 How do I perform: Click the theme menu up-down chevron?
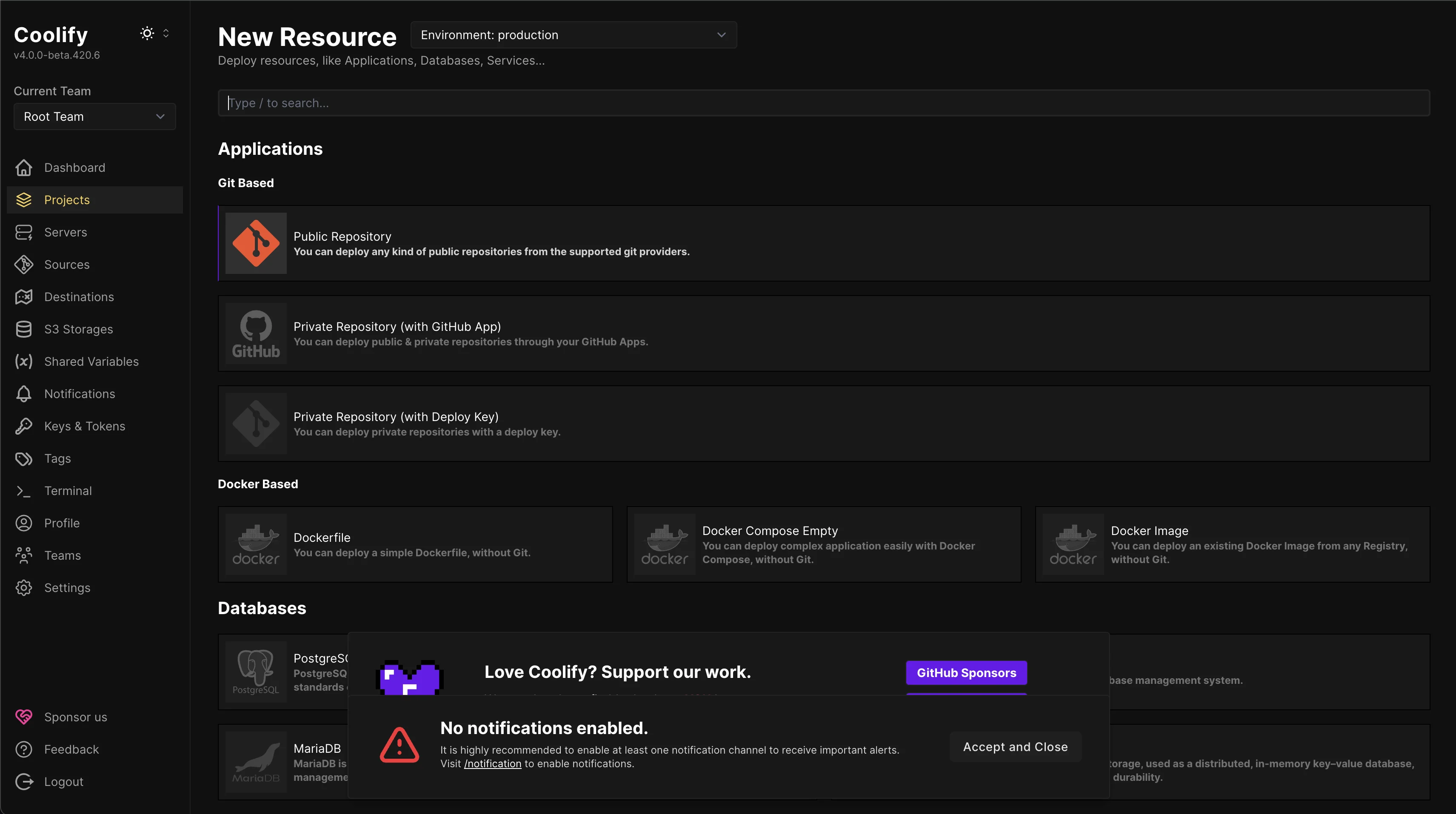[x=166, y=33]
